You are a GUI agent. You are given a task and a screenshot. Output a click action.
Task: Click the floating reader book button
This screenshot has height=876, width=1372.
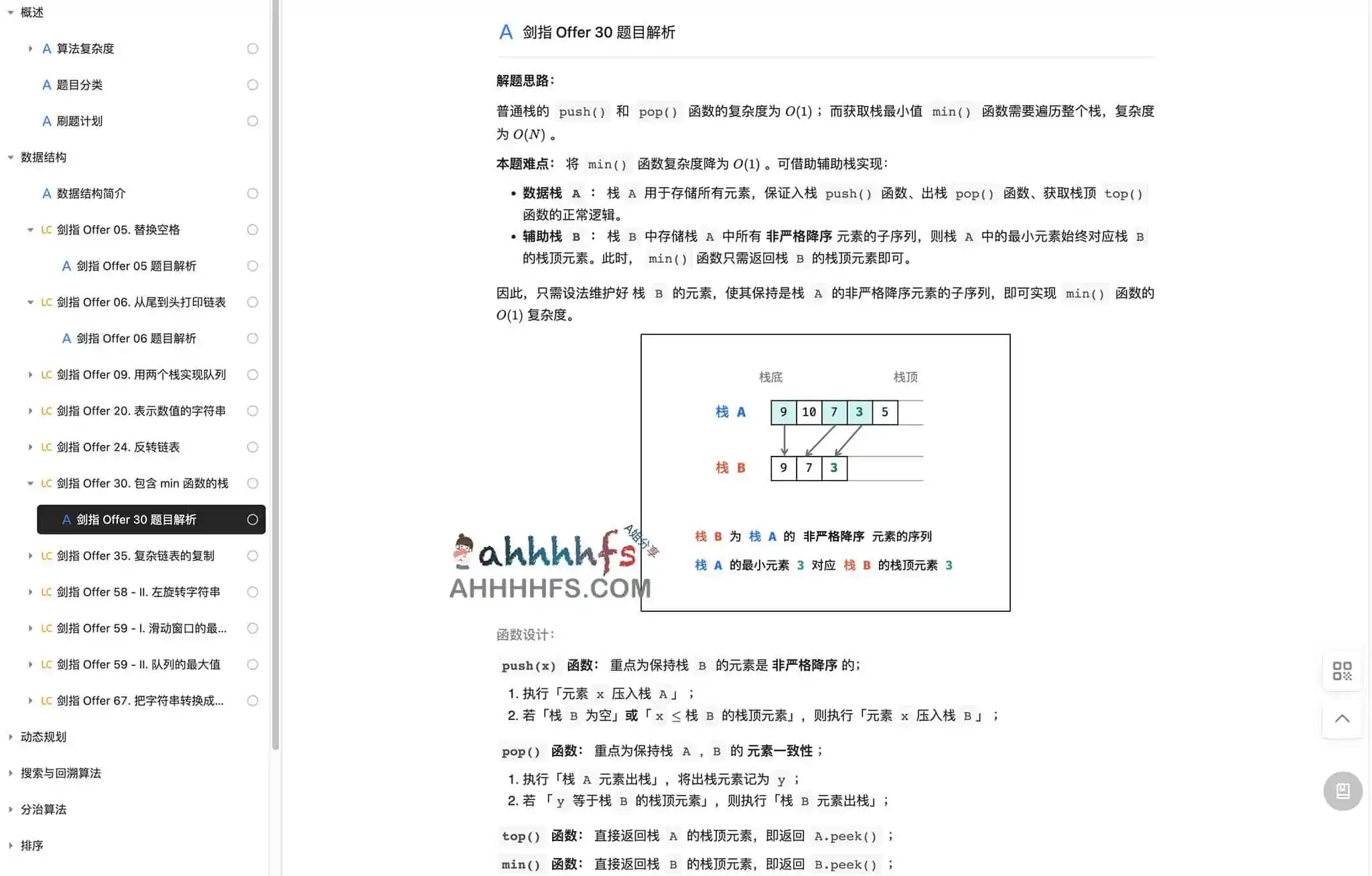[x=1342, y=791]
